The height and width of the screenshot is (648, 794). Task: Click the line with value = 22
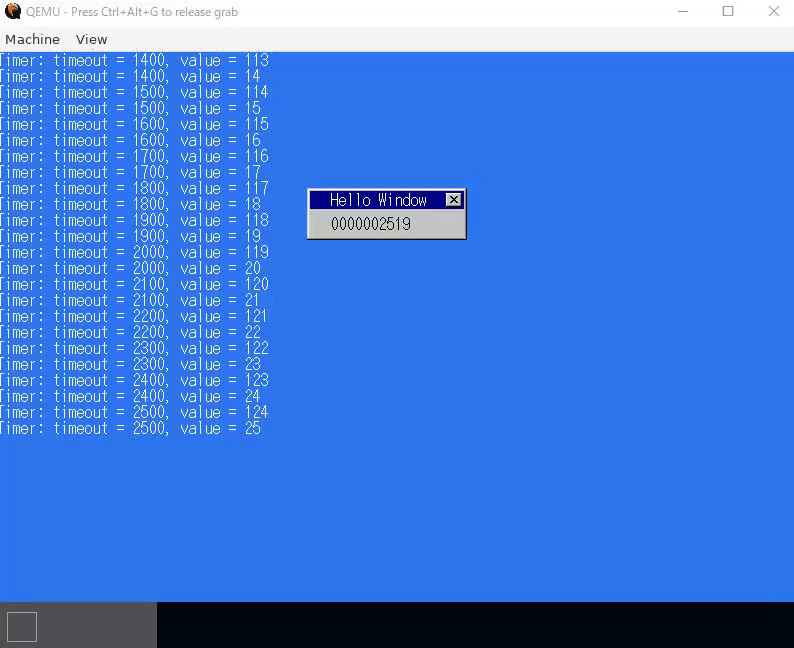click(130, 333)
